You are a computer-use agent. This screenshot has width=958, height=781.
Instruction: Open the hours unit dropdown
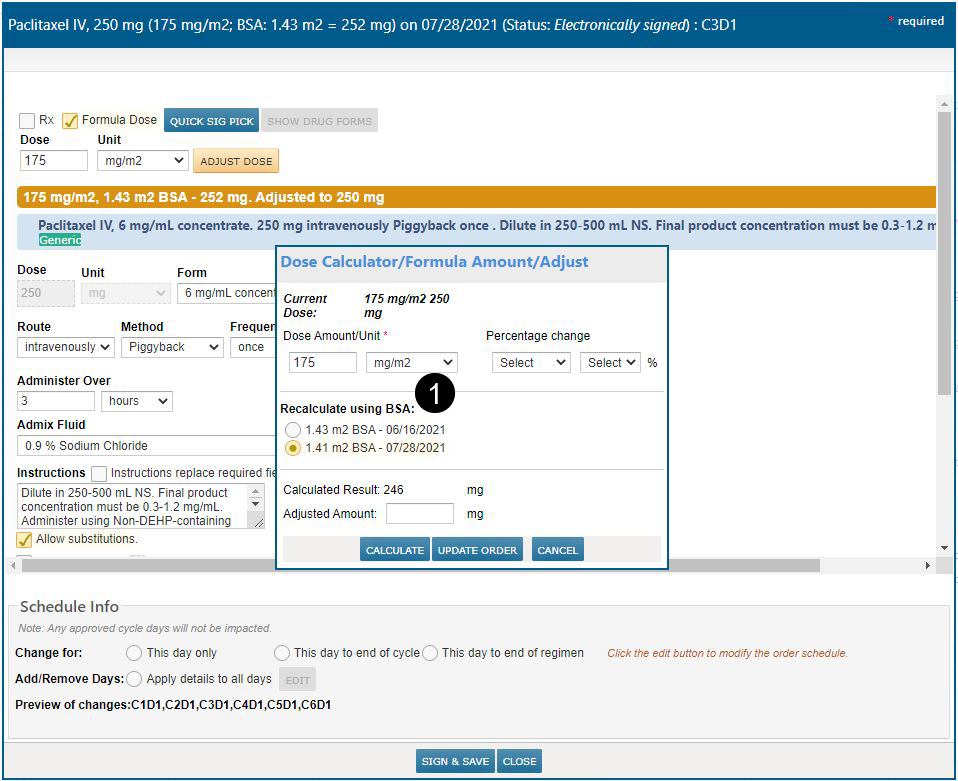(137, 401)
